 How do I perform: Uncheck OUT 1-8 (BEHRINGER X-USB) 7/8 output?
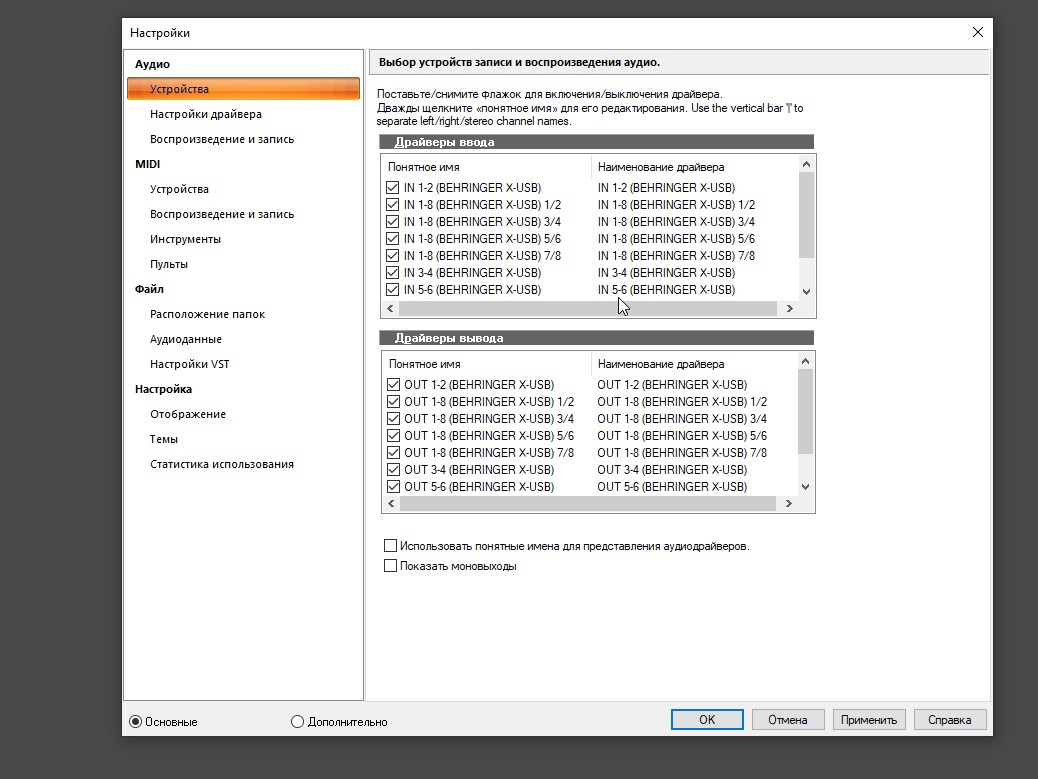393,453
